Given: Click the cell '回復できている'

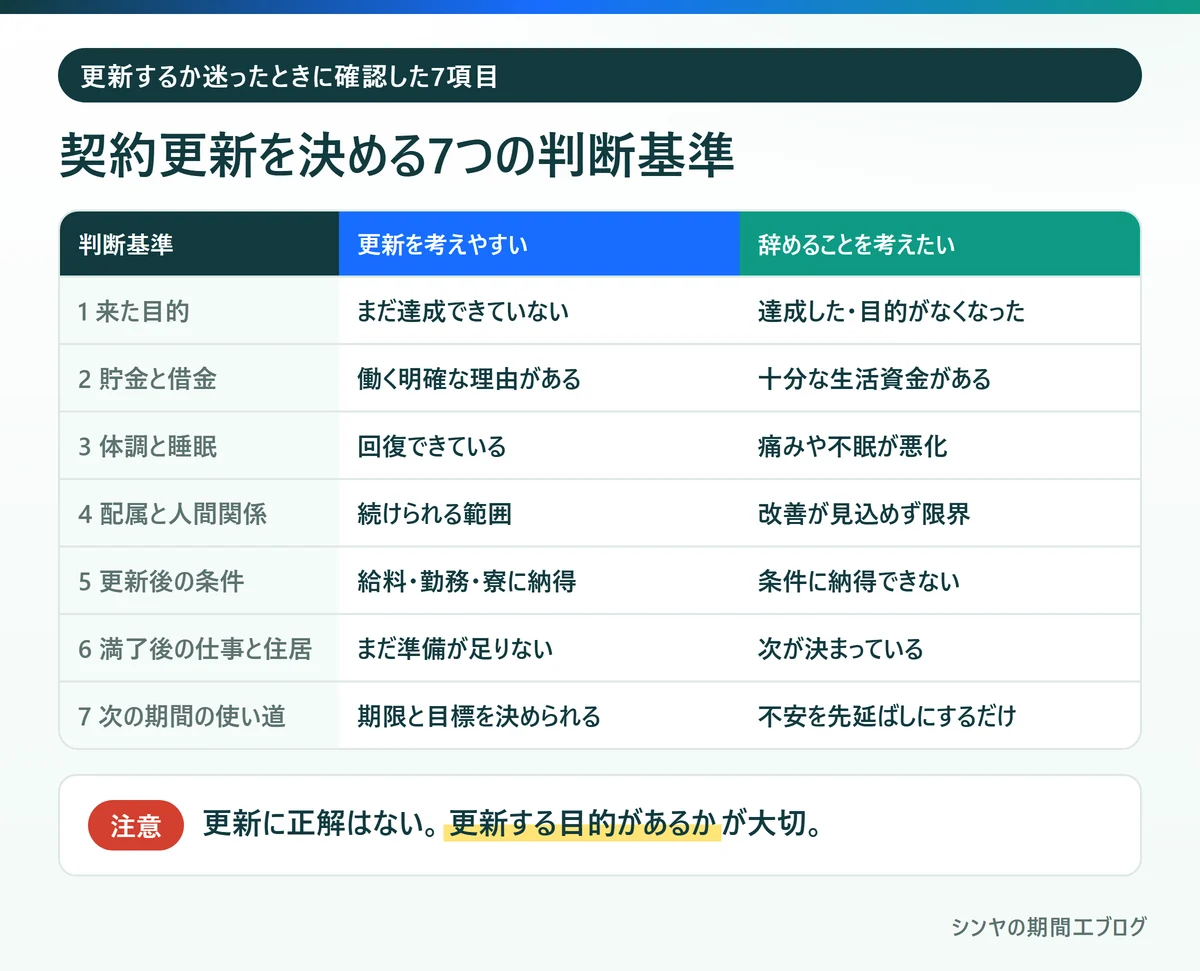Looking at the screenshot, I should click(x=539, y=446).
